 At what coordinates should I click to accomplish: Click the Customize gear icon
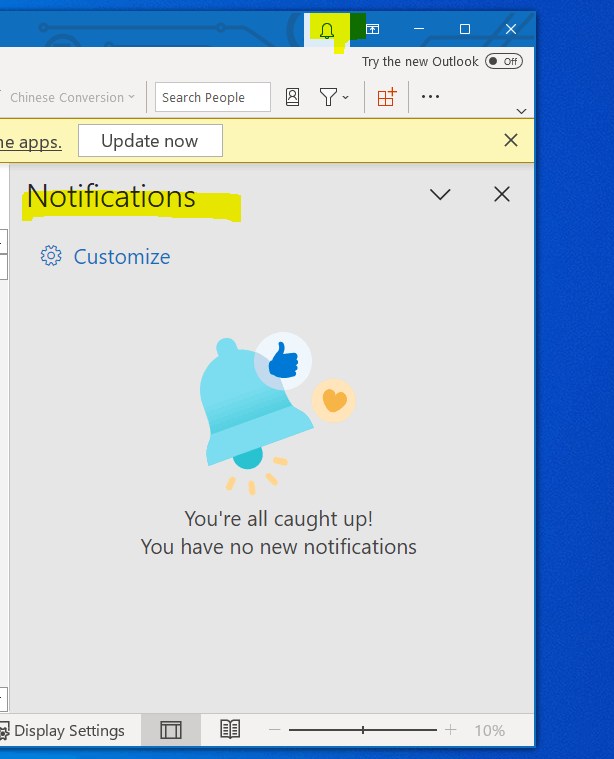(51, 256)
